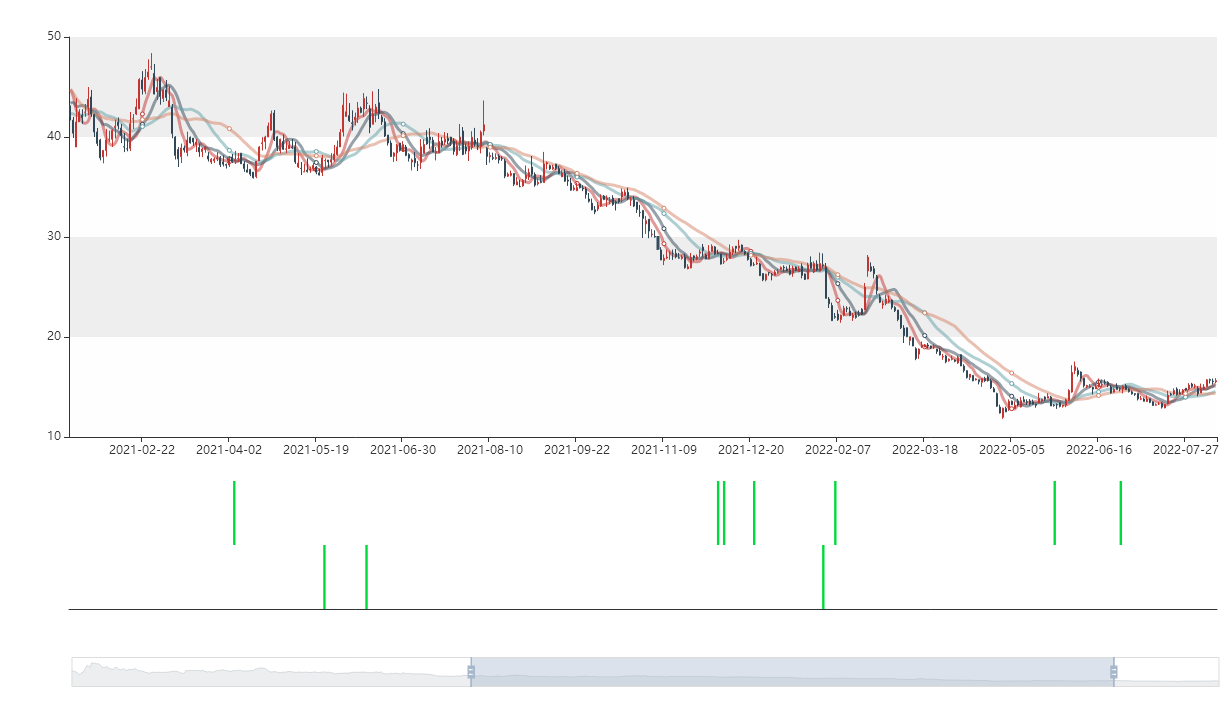Grab the left handle of the zoom slider
The height and width of the screenshot is (701, 1227).
click(x=471, y=672)
